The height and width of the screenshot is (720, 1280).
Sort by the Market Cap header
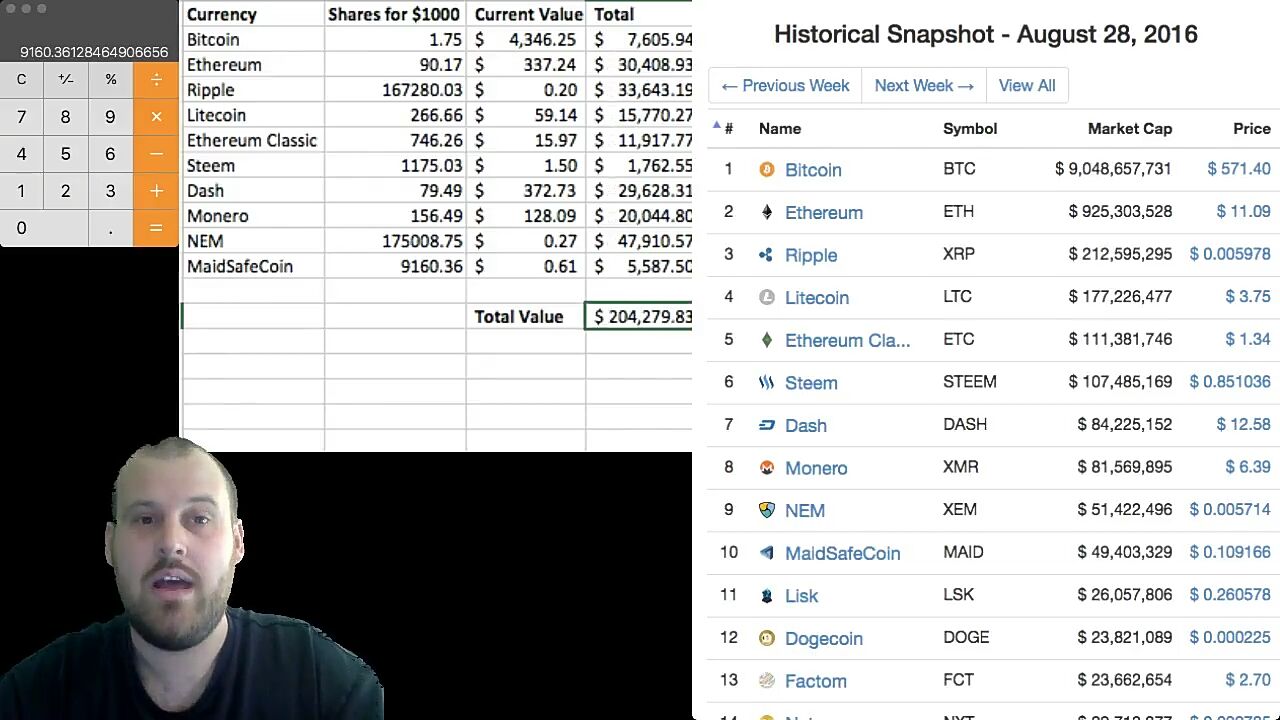tap(1129, 128)
